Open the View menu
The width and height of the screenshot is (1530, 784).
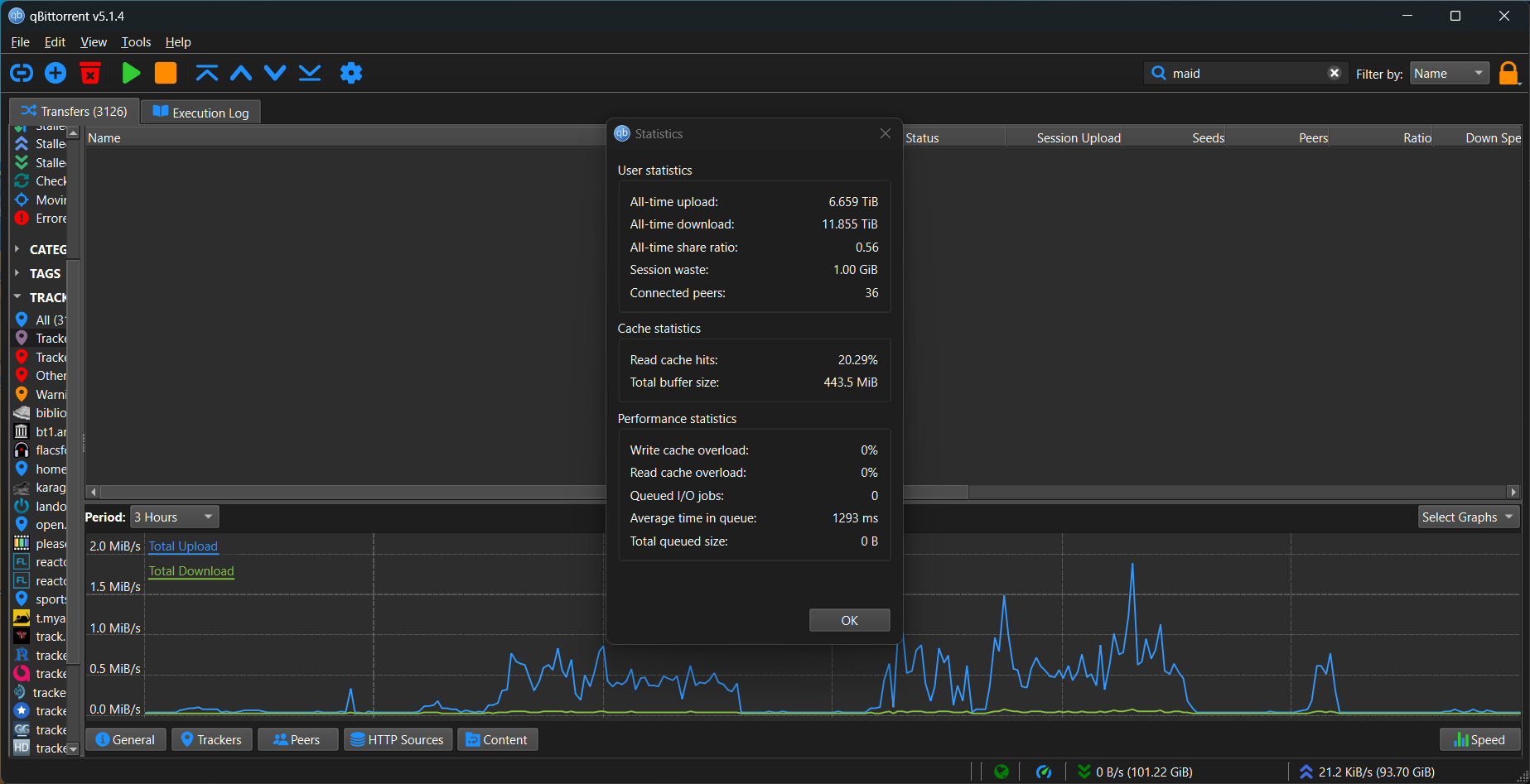tap(94, 42)
